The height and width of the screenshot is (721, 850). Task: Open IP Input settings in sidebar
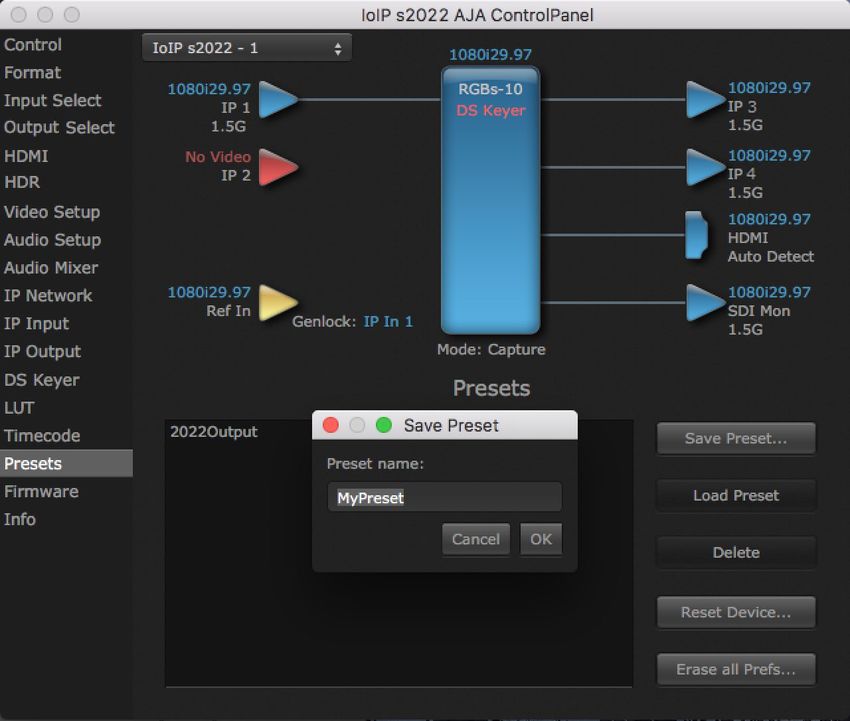coord(37,324)
